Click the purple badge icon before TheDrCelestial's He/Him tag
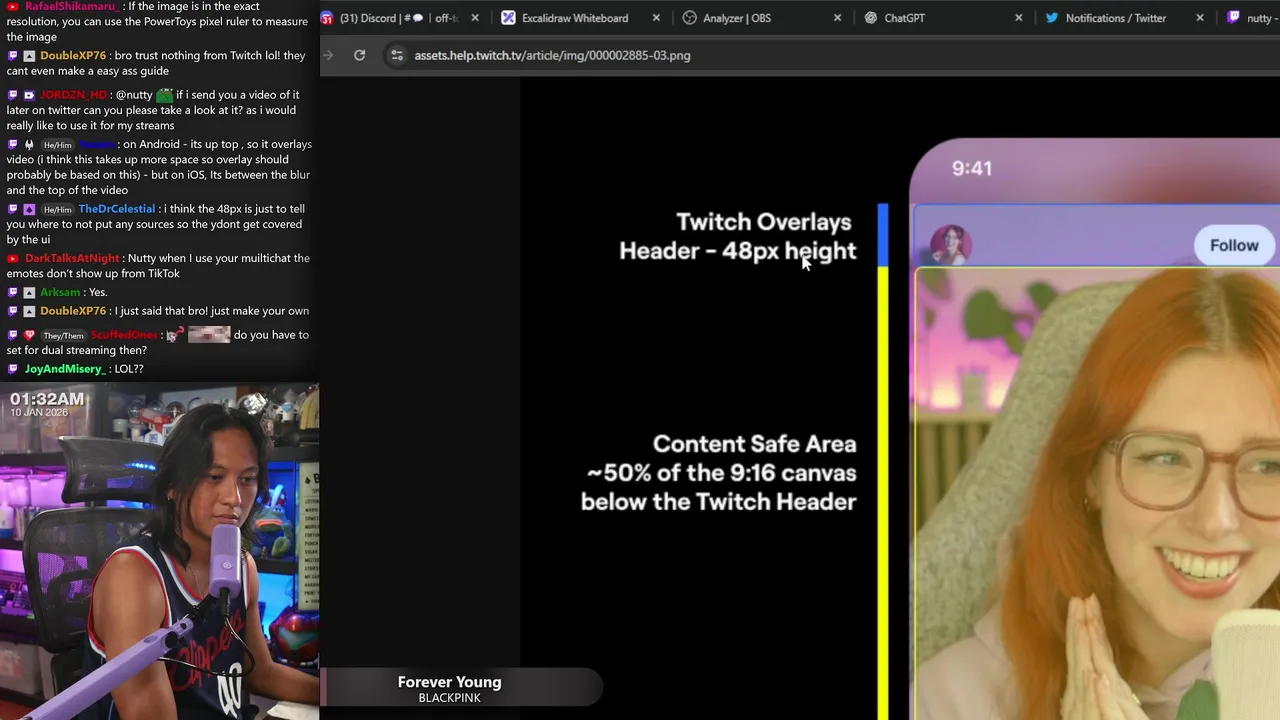The width and height of the screenshot is (1280, 720). click(29, 209)
